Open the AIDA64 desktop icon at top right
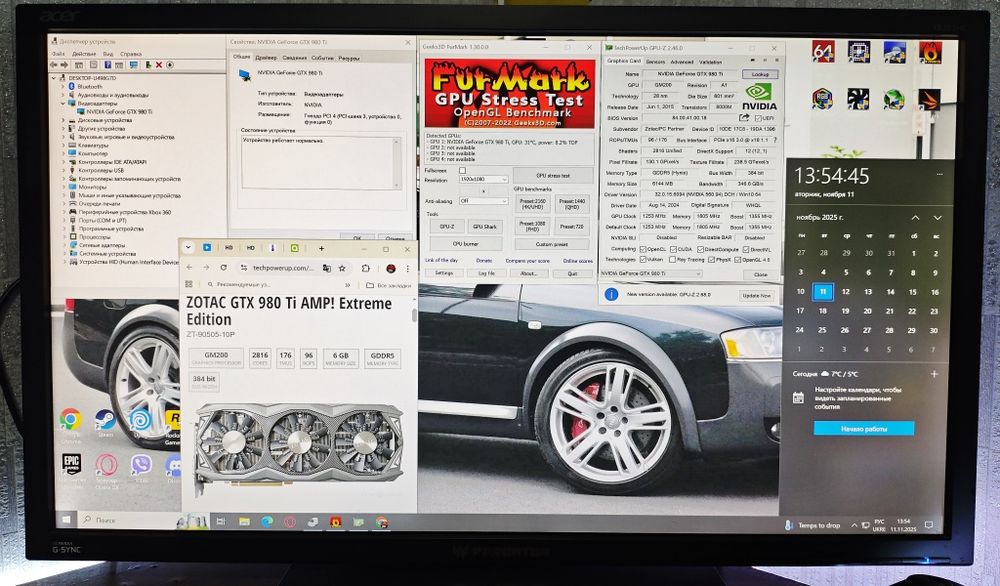 (x=823, y=52)
